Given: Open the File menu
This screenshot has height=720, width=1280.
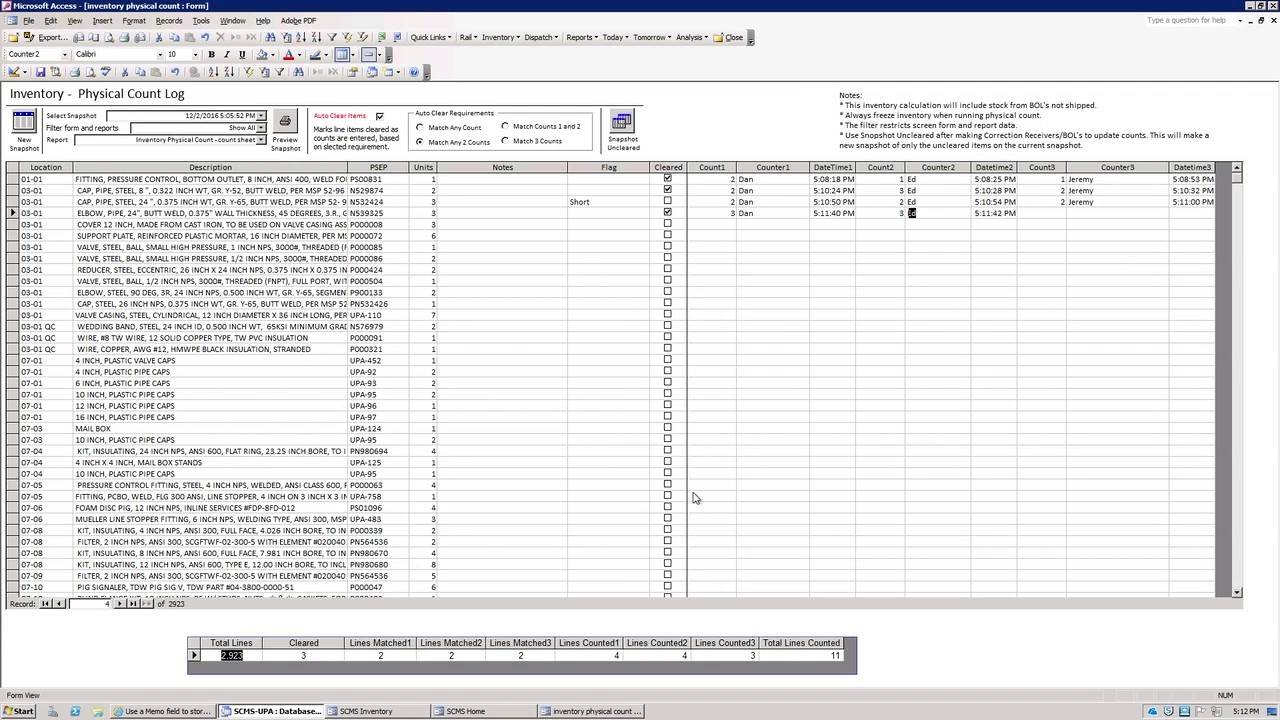Looking at the screenshot, I should click(x=28, y=20).
